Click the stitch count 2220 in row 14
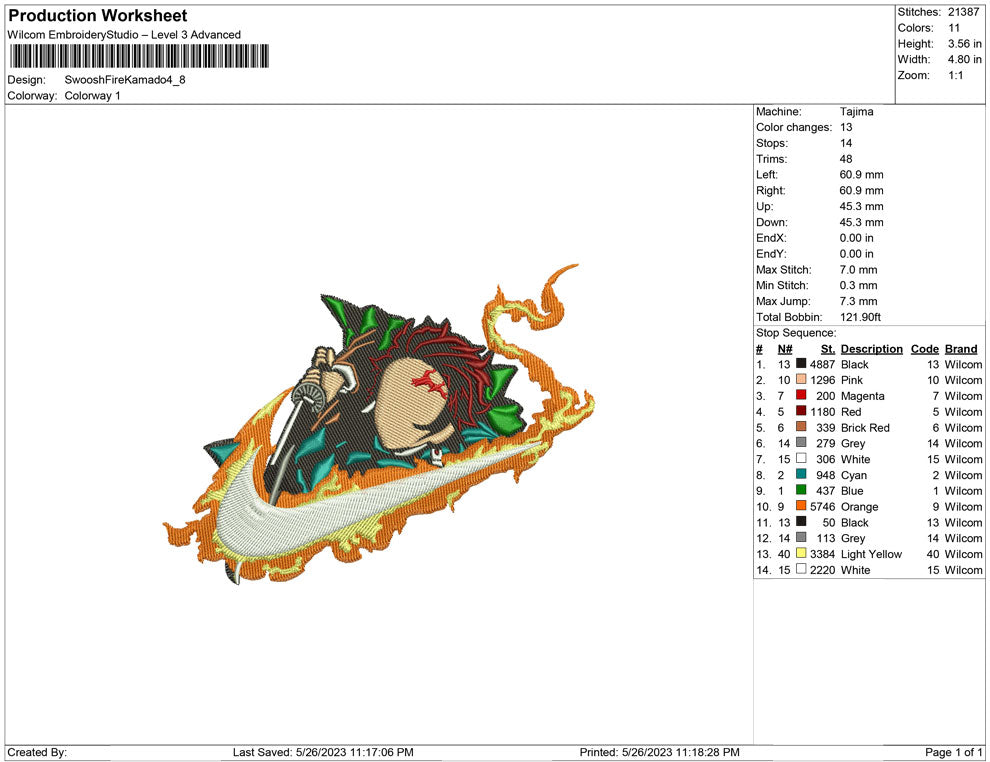Image resolution: width=990 pixels, height=762 pixels. [x=822, y=569]
